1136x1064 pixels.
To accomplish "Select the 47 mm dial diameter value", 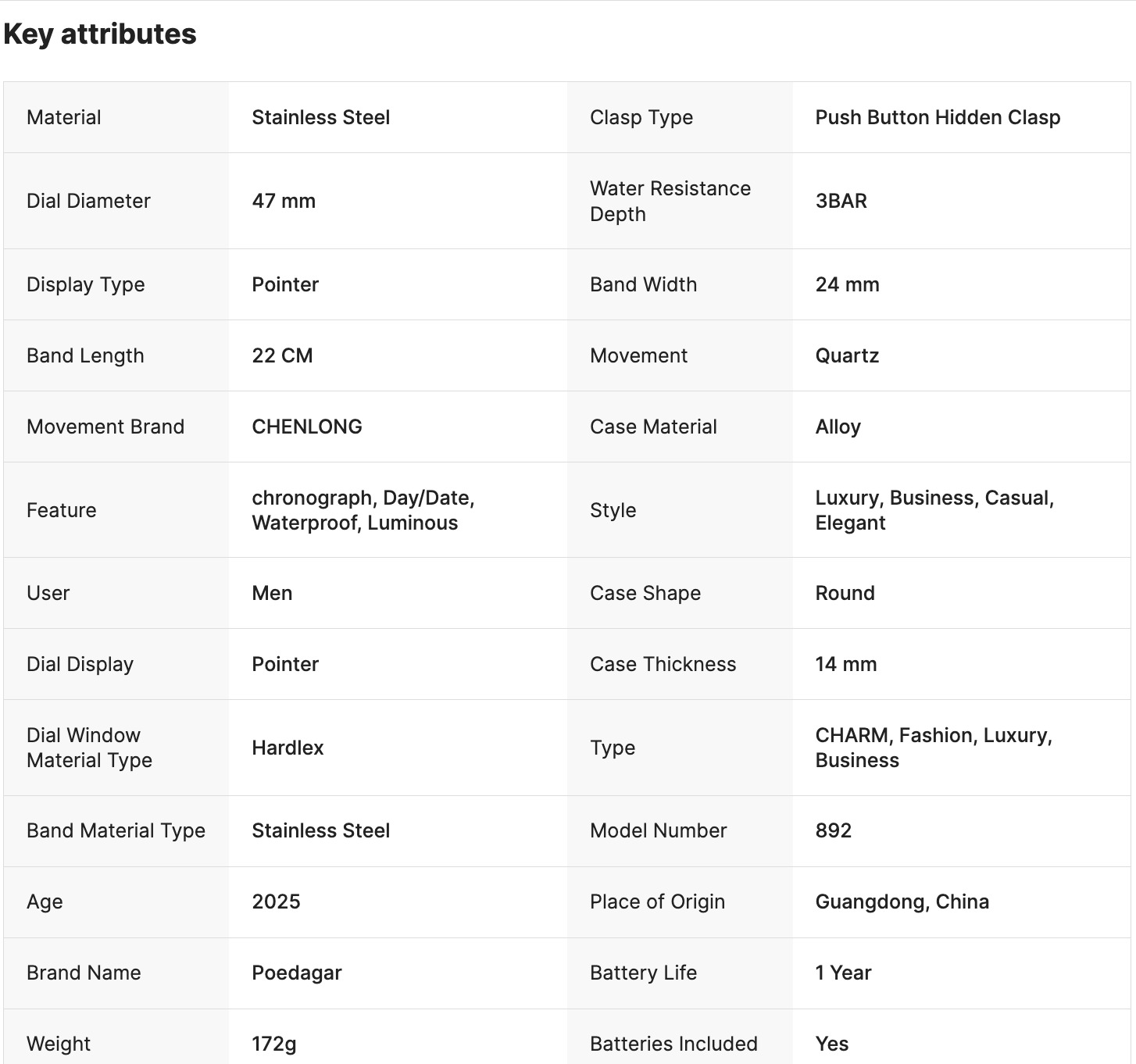I will pyautogui.click(x=284, y=201).
